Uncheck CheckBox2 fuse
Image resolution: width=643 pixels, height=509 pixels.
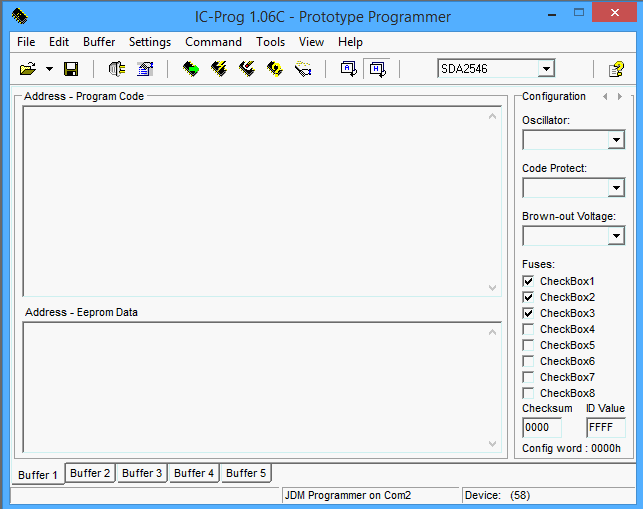point(528,297)
